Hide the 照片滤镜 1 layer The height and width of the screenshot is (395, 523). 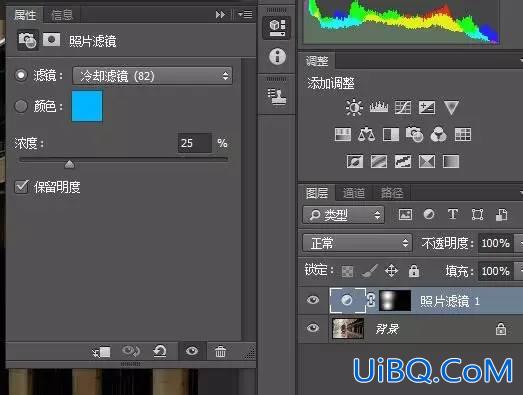coord(313,300)
